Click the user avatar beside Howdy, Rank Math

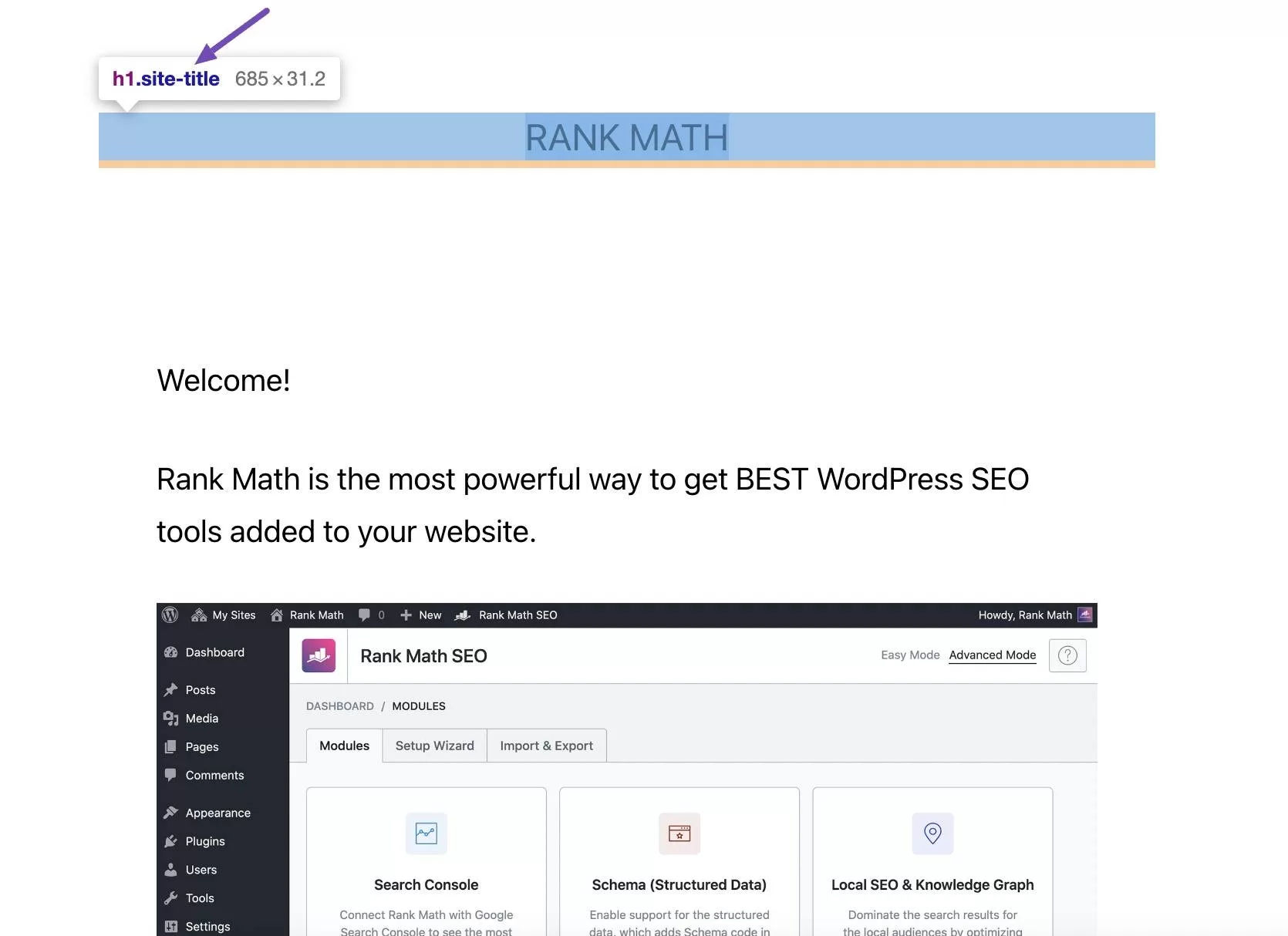1085,614
